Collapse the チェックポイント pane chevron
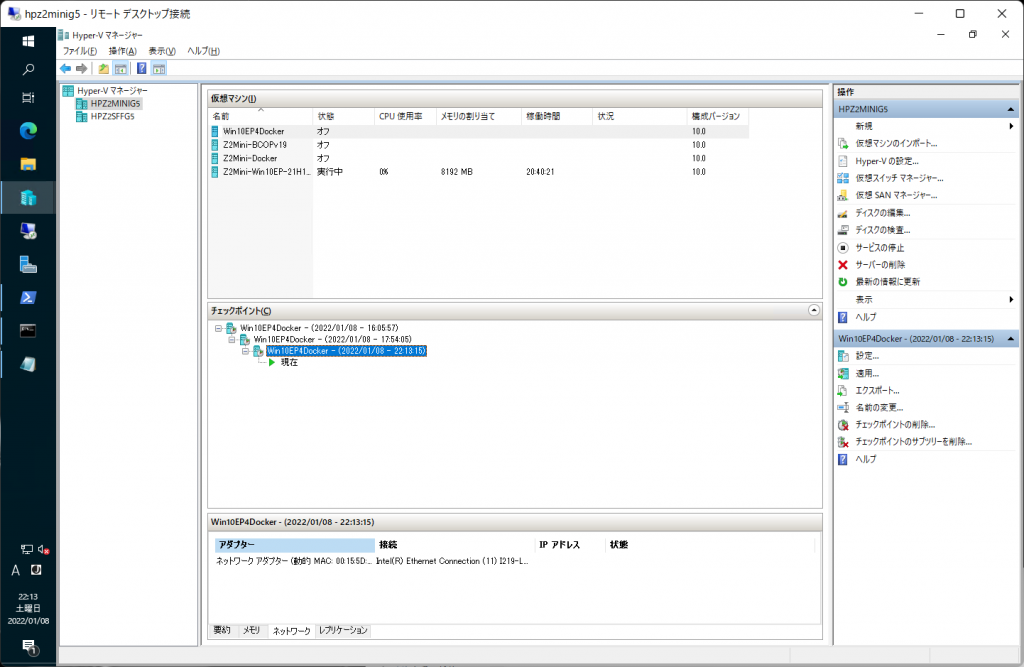This screenshot has height=667, width=1024. (x=814, y=310)
